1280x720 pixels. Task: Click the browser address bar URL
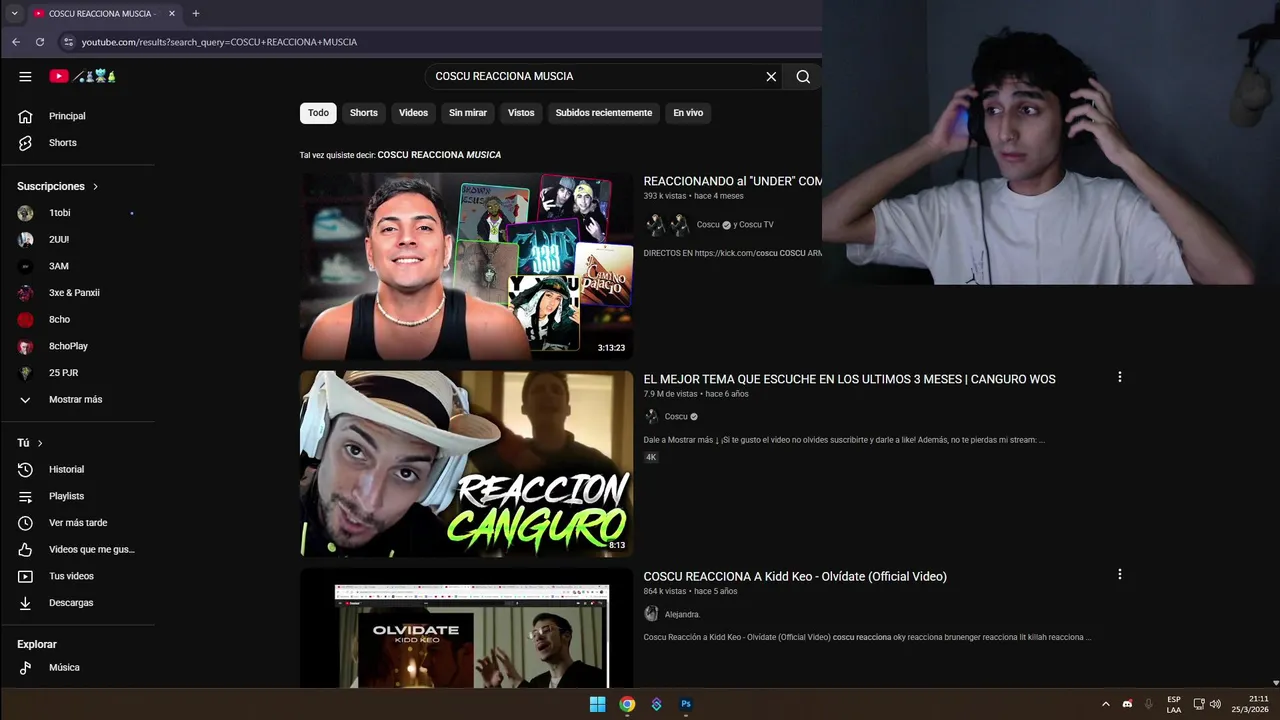click(x=219, y=42)
